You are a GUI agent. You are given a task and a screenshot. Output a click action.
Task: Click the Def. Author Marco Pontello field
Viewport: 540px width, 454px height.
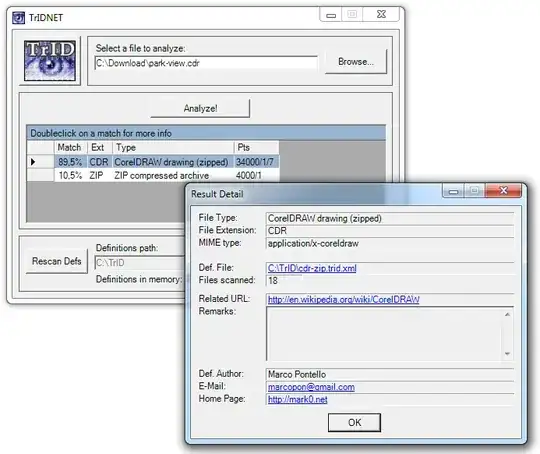390,374
